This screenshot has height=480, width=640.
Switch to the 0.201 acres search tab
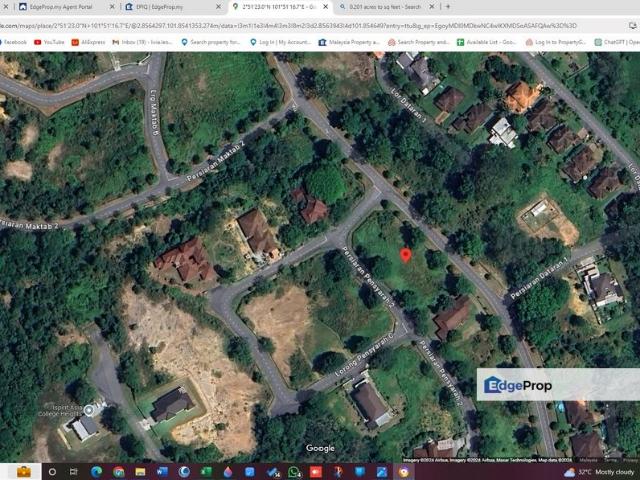(x=385, y=7)
